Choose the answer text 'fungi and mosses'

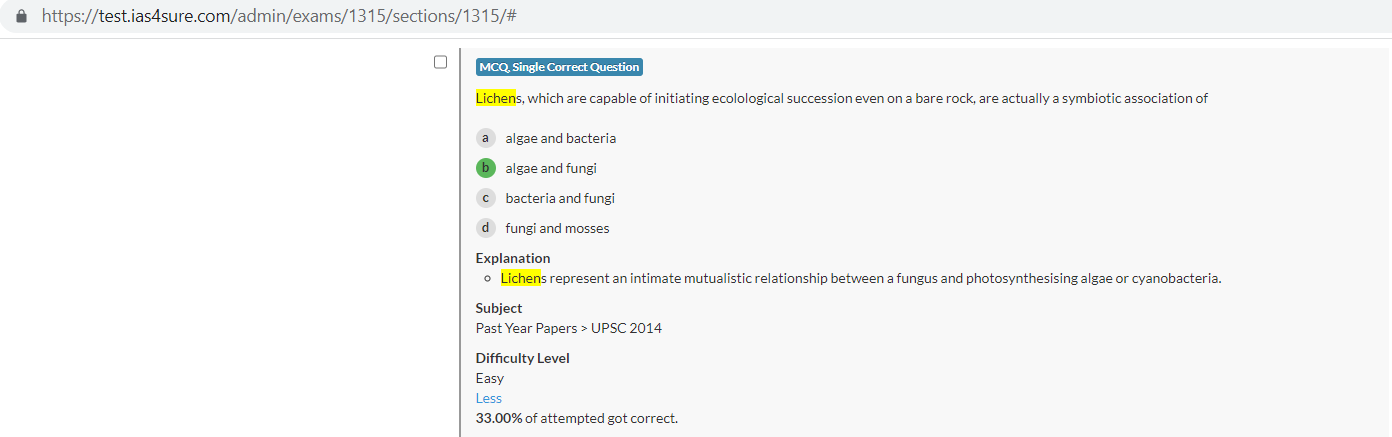tap(557, 228)
